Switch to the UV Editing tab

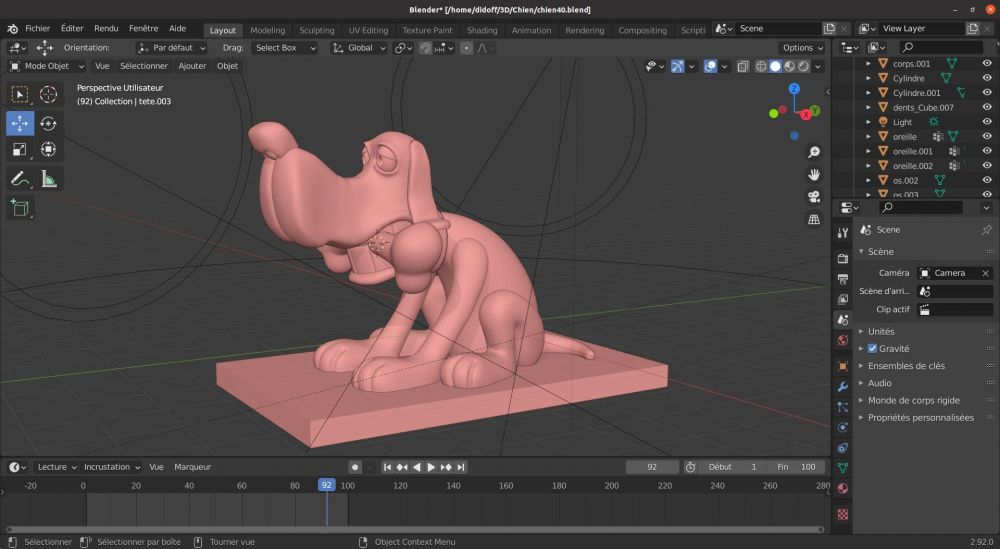(368, 31)
